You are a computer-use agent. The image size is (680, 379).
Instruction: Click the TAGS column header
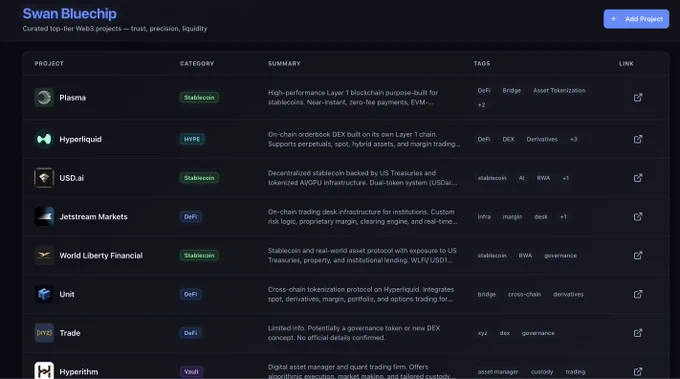tap(482, 63)
